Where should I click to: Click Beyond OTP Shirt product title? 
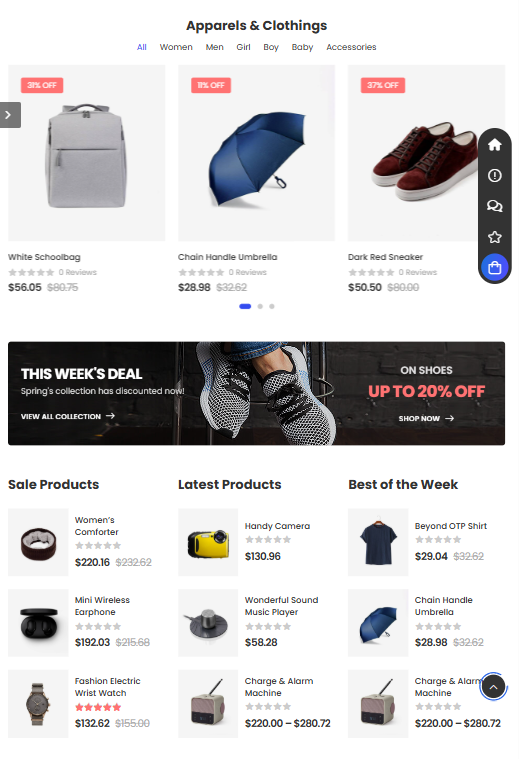click(451, 526)
